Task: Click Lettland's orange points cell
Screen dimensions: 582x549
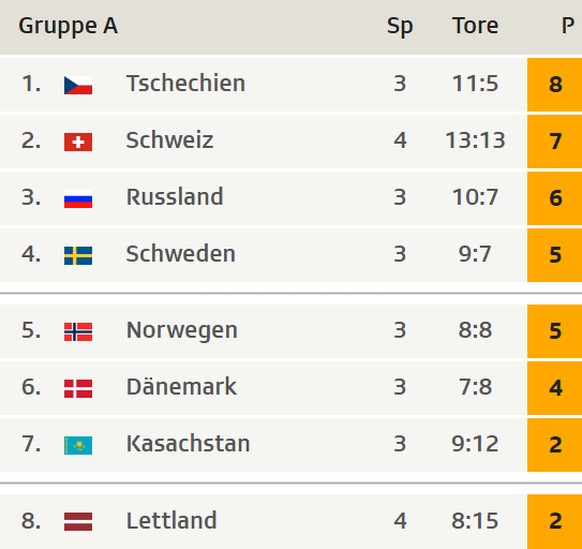Action: tap(555, 522)
